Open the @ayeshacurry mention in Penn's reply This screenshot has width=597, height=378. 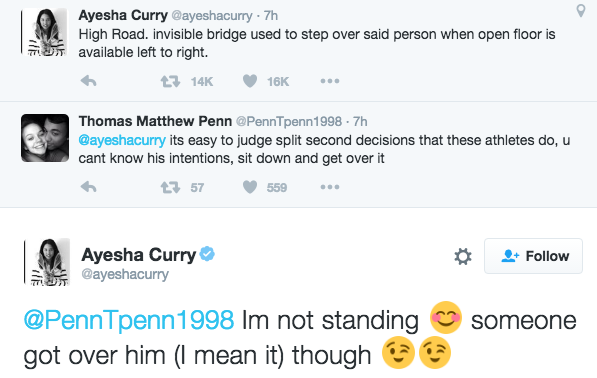pyautogui.click(x=122, y=140)
